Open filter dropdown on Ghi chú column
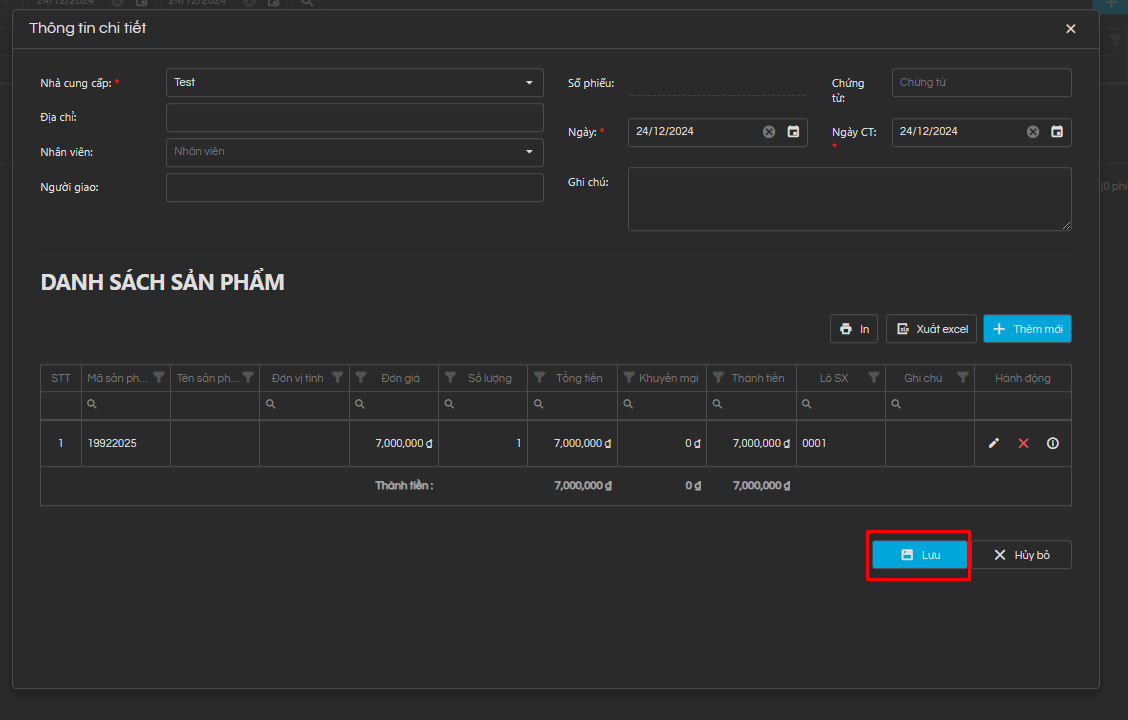This screenshot has height=720, width=1128. [x=962, y=378]
